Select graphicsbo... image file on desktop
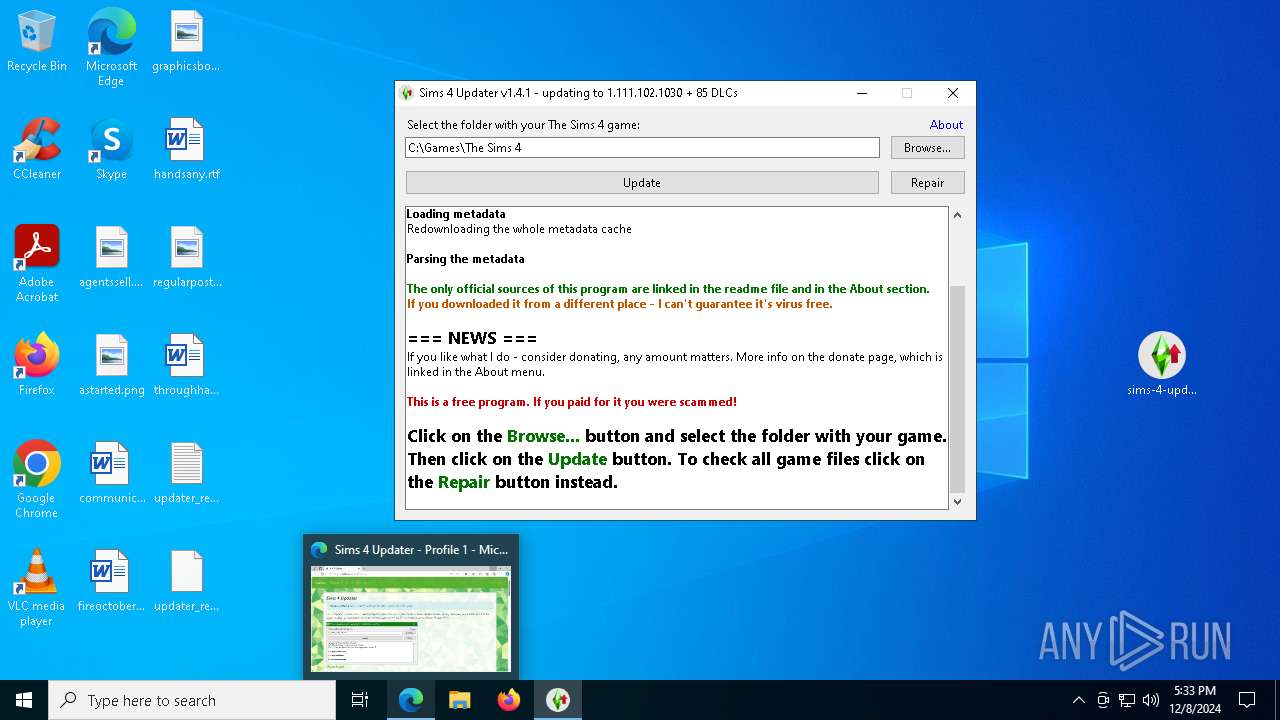Screen dimensions: 1280x720 (x=186, y=42)
